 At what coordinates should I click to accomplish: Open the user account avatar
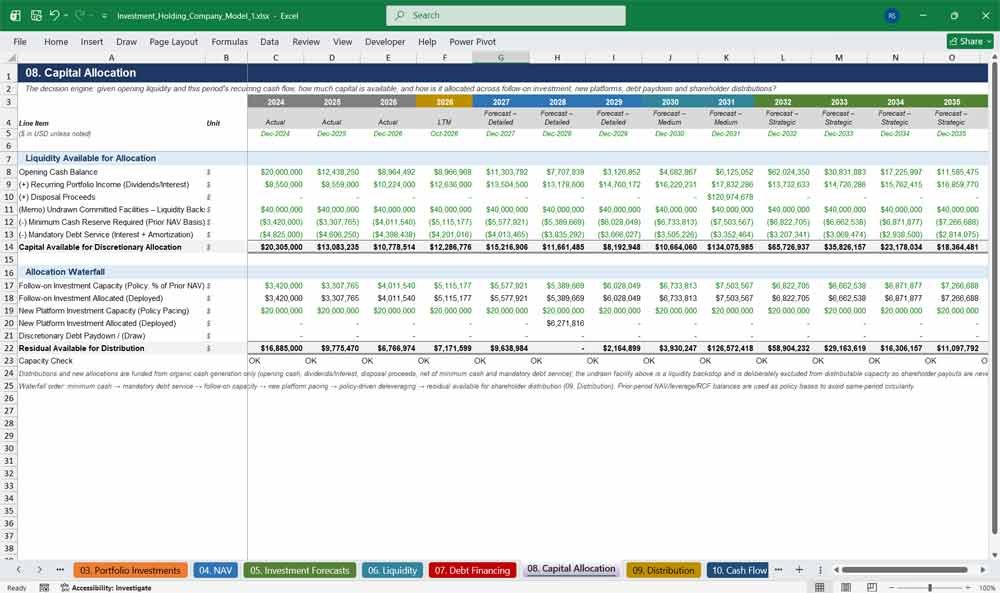[892, 16]
